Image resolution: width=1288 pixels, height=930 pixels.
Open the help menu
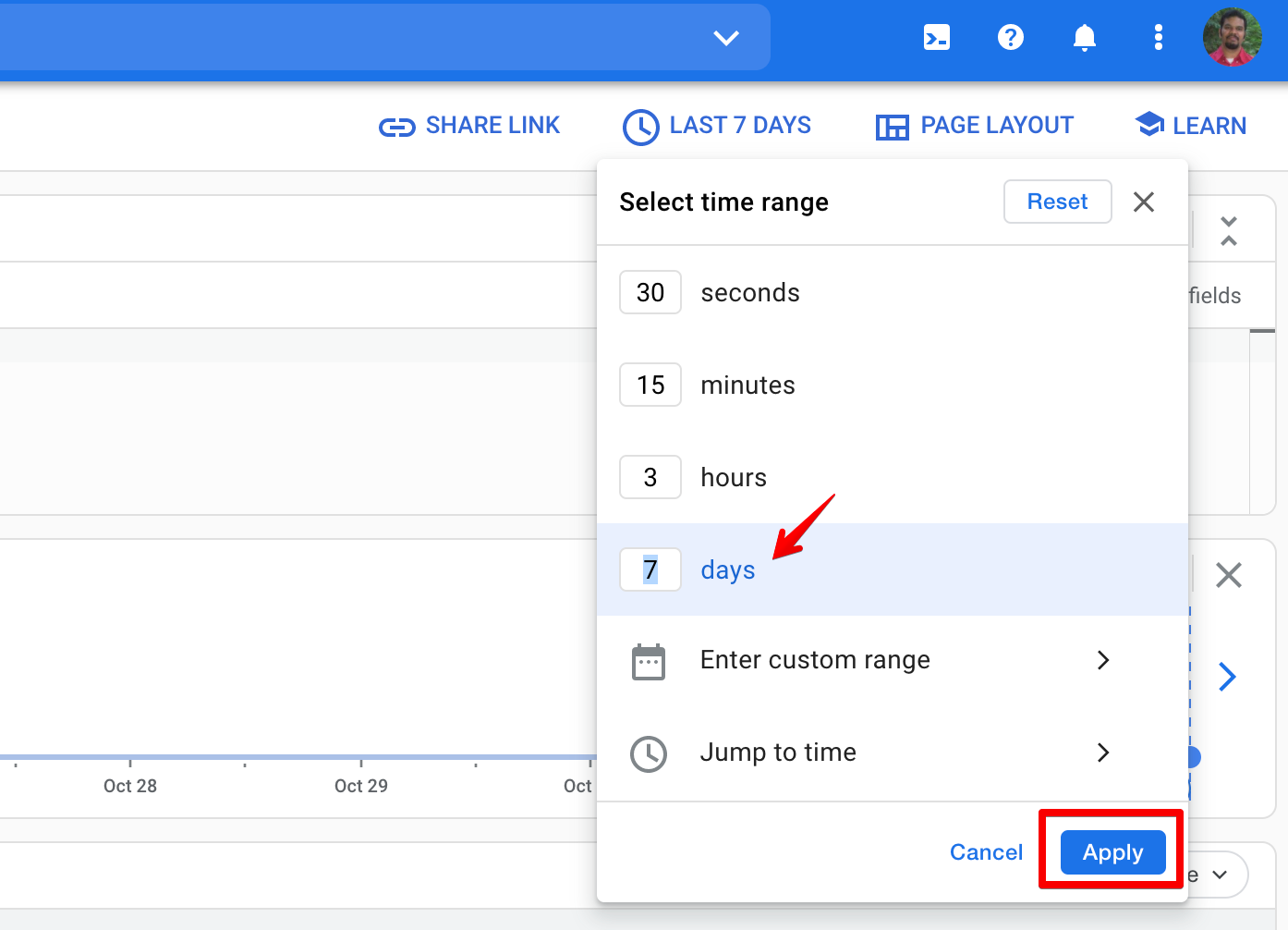1010,37
